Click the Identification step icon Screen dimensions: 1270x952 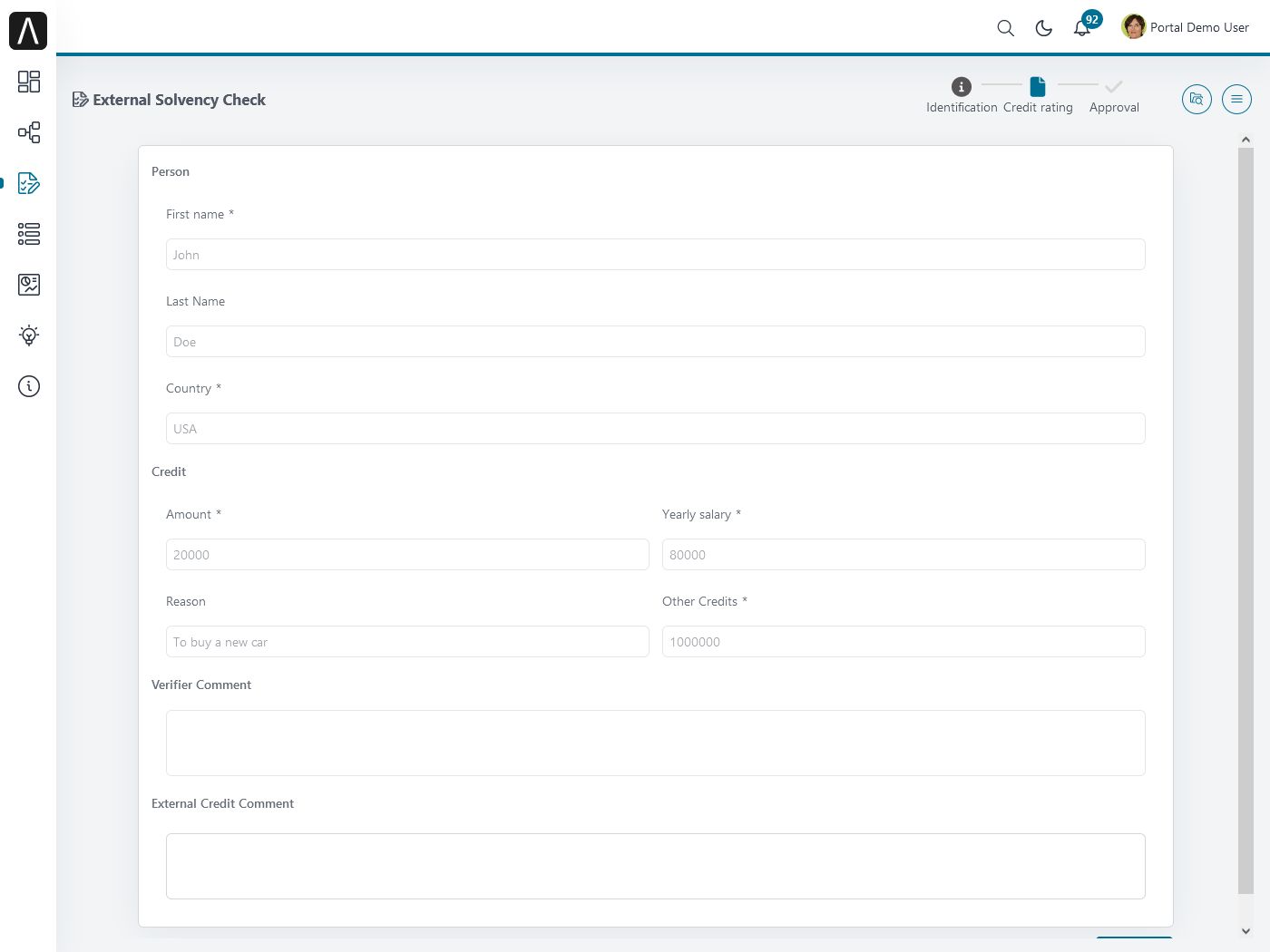962,86
